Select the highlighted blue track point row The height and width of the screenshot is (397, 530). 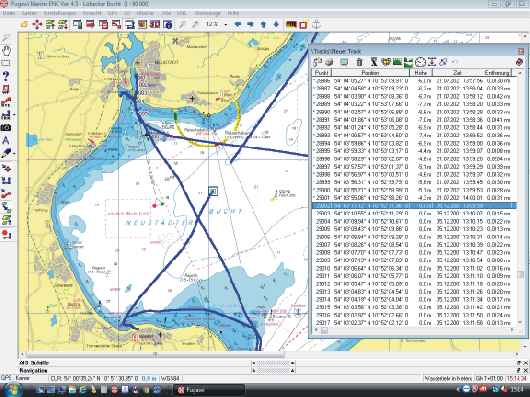(x=414, y=205)
